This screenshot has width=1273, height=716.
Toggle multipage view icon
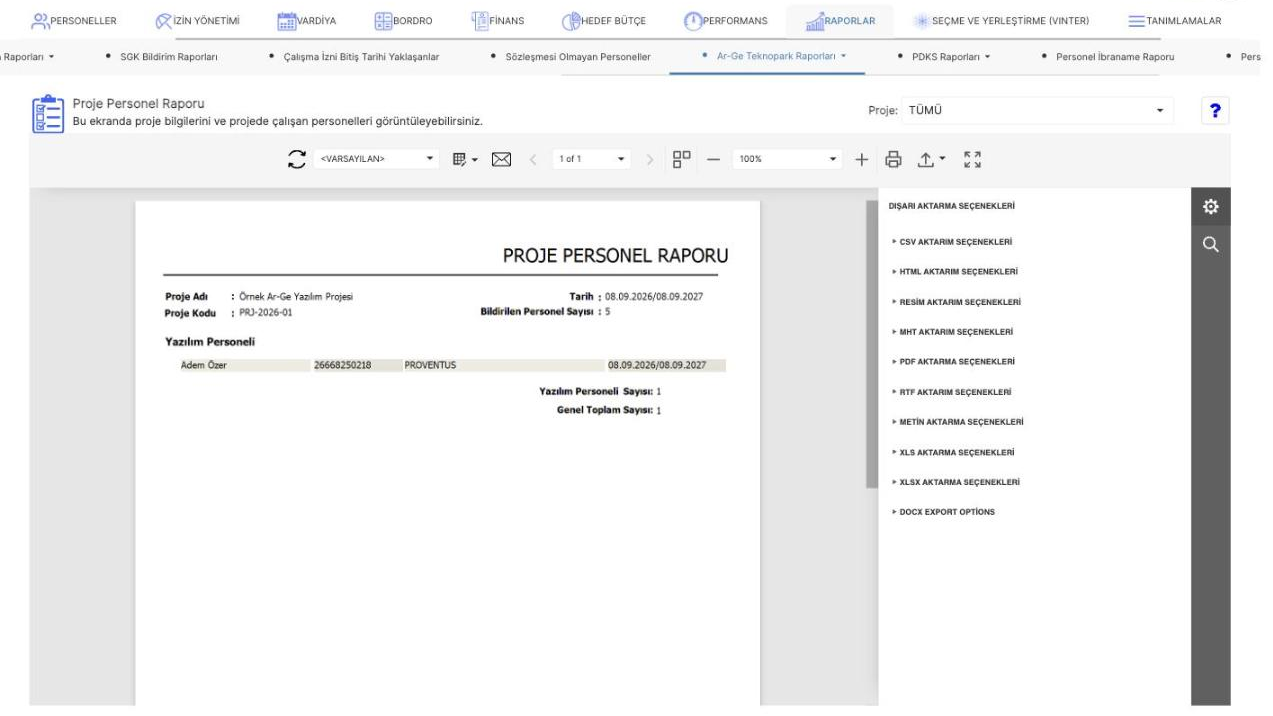(x=682, y=159)
